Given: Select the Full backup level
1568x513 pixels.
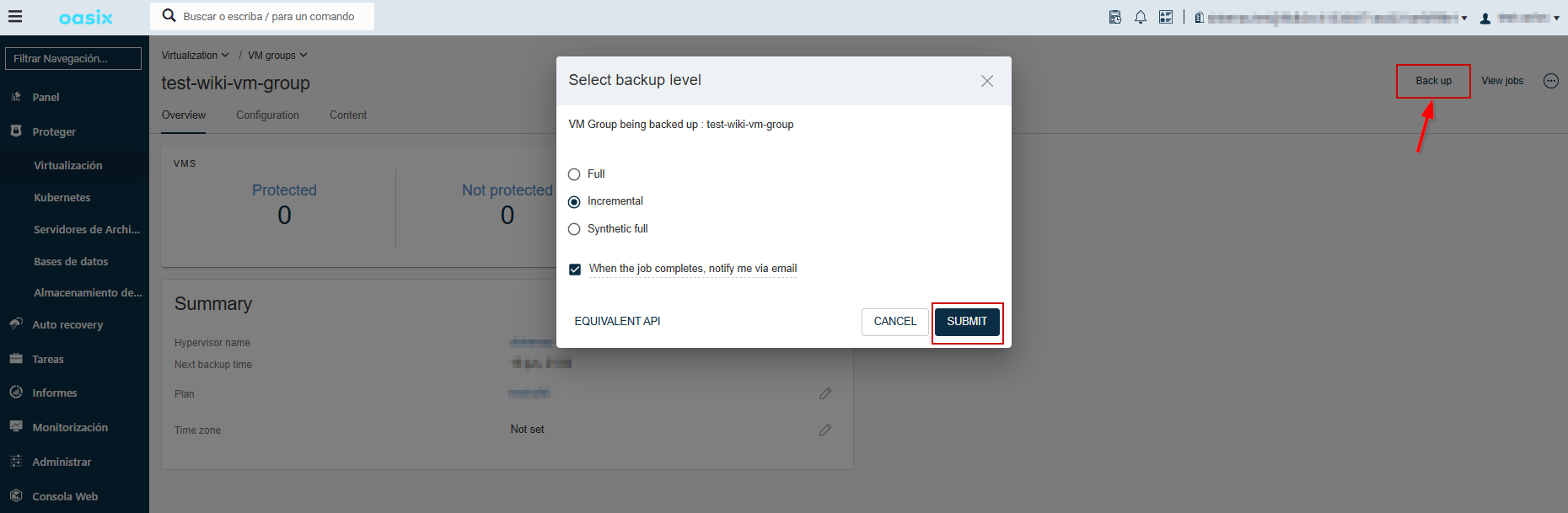Looking at the screenshot, I should pyautogui.click(x=574, y=174).
